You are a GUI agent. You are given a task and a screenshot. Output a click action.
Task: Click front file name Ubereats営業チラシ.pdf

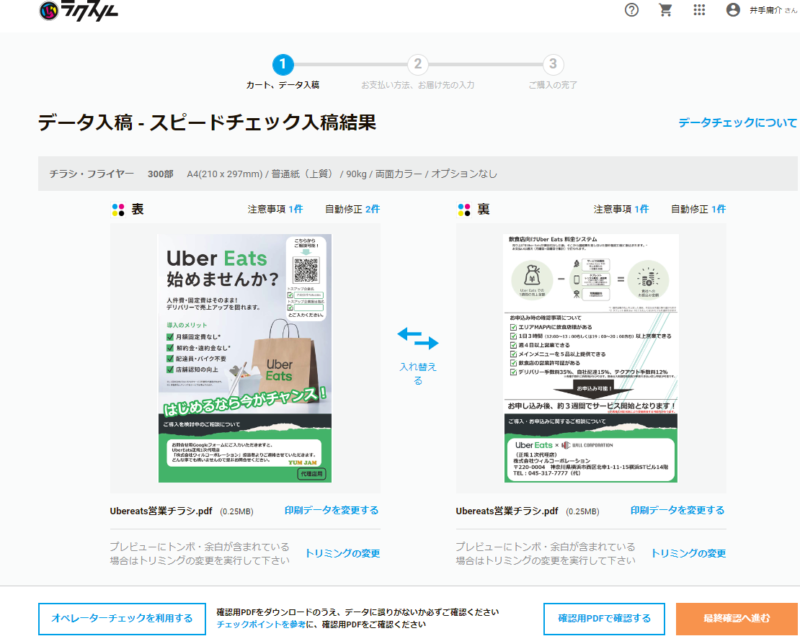coord(161,511)
